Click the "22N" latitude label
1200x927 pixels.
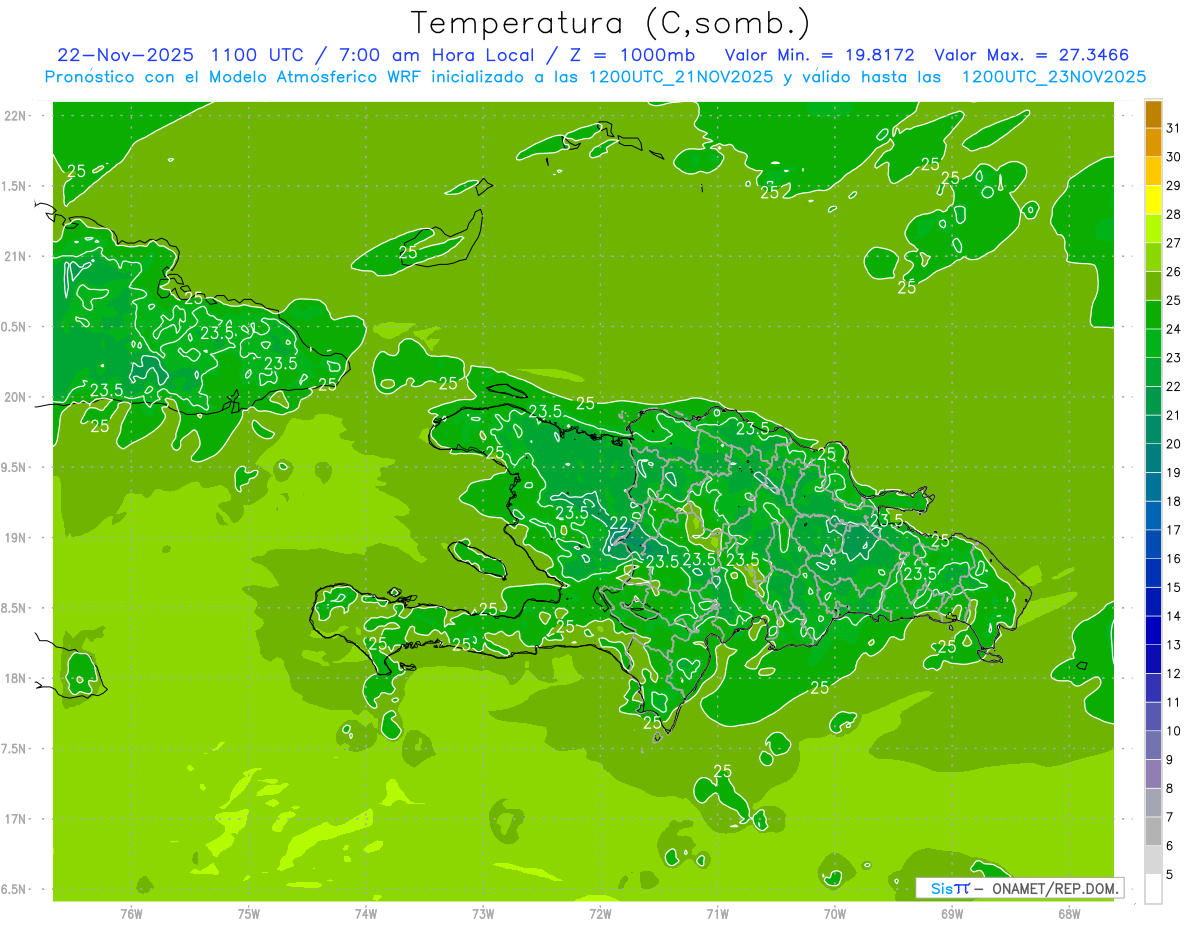coord(15,116)
